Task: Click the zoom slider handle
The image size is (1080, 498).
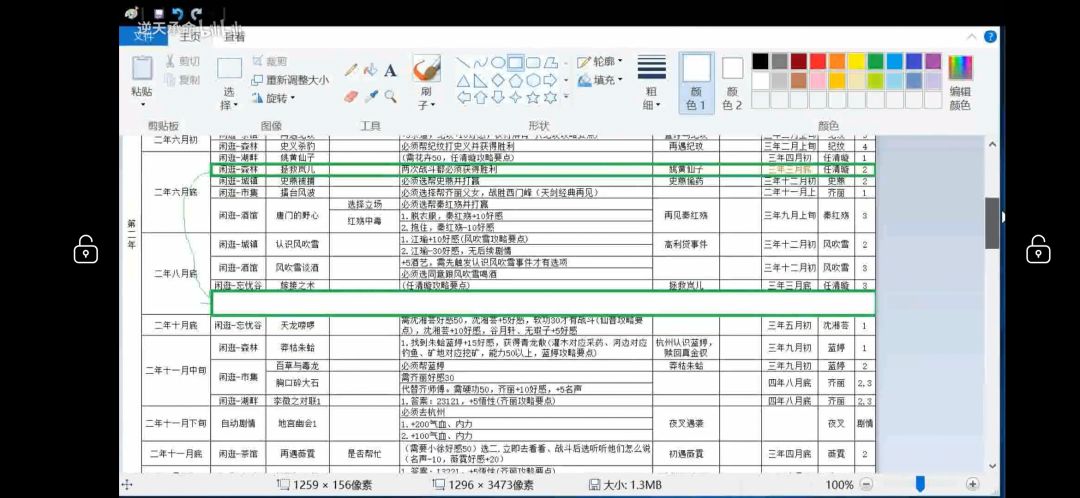Action: point(920,484)
